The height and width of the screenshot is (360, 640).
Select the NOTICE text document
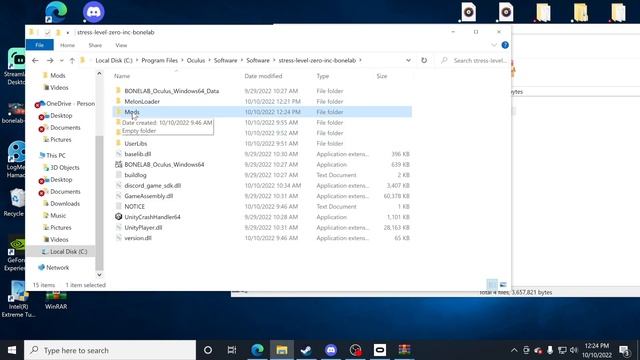[x=134, y=207]
